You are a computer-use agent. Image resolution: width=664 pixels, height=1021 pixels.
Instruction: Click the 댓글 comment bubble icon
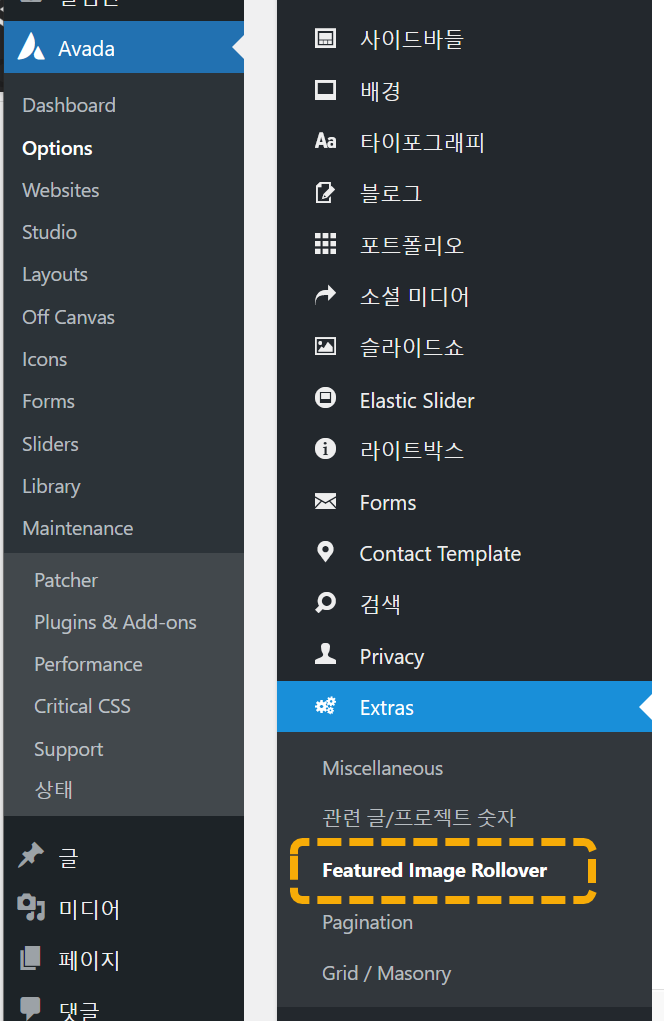coord(31,1008)
